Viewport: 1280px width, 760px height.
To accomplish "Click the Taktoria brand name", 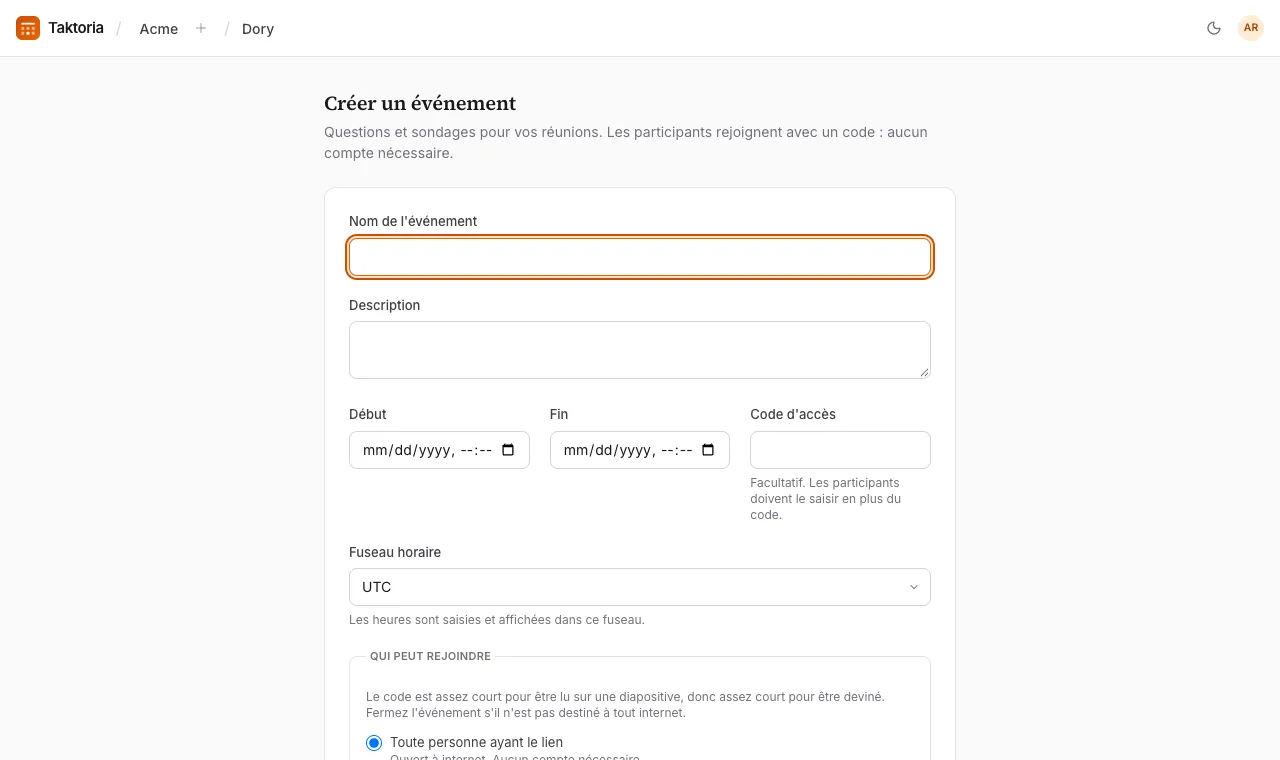I will pos(76,28).
